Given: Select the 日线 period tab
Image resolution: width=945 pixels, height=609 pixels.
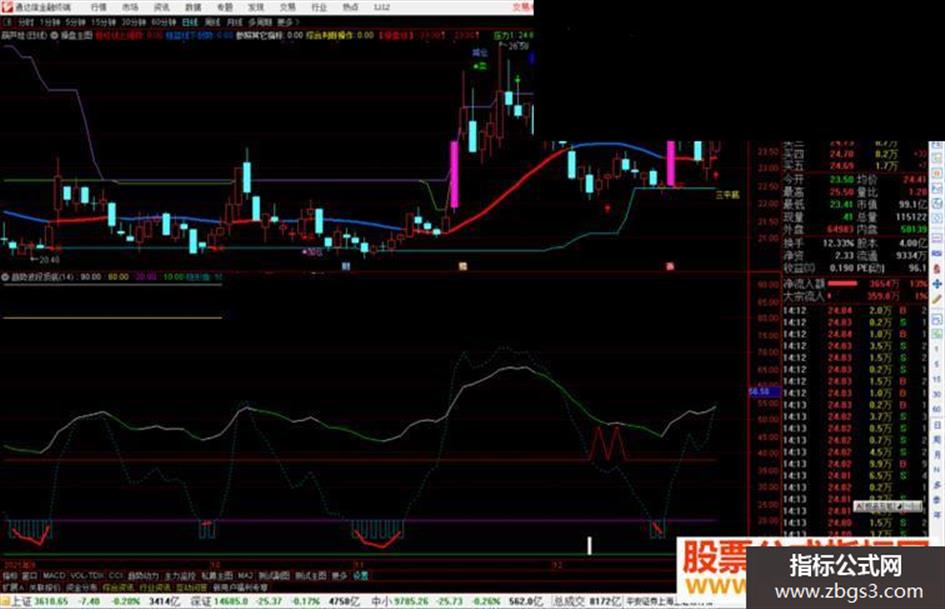Looking at the screenshot, I should pos(190,22).
